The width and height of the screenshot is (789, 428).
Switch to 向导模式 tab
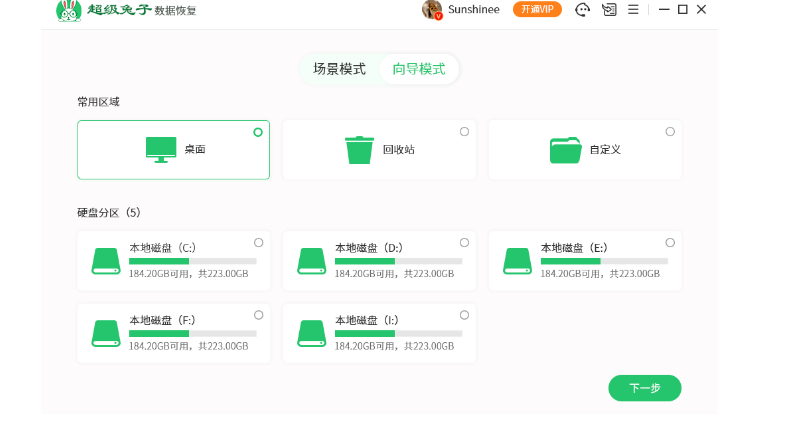419,69
